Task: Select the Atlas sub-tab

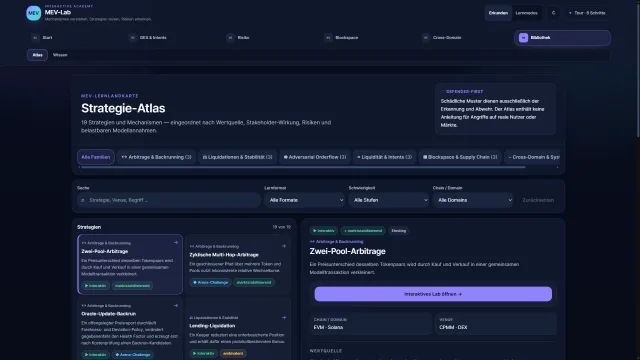Action: pyautogui.click(x=38, y=55)
